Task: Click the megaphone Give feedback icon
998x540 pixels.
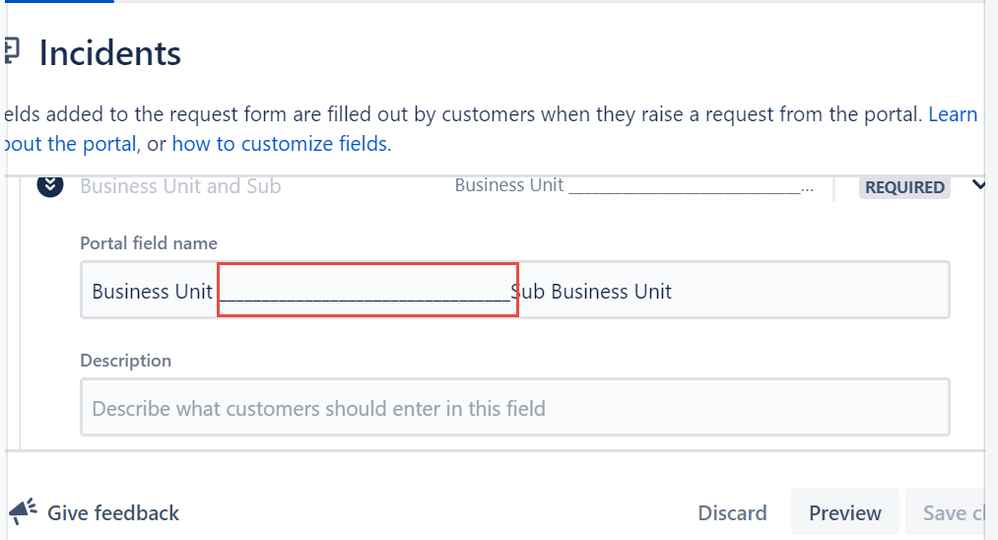Action: click(x=23, y=512)
